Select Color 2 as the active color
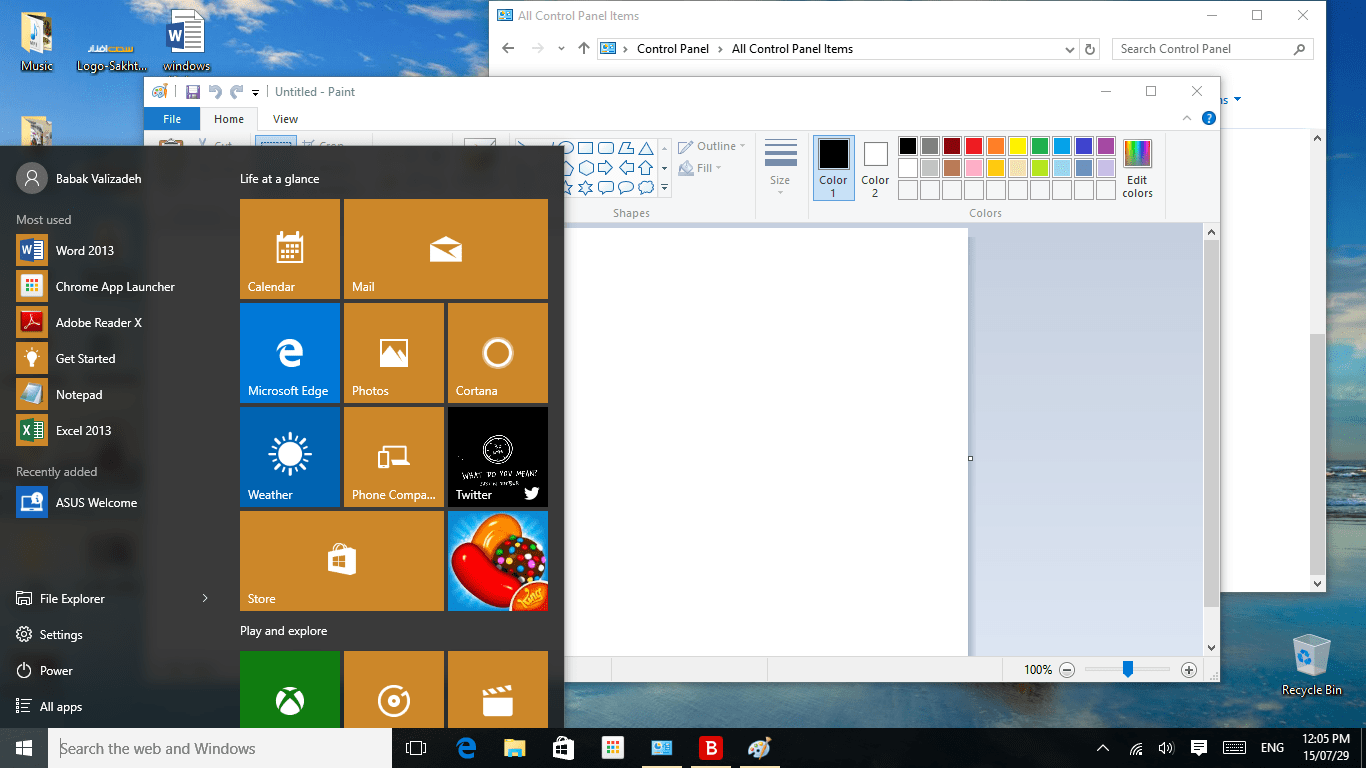The width and height of the screenshot is (1366, 768). pyautogui.click(x=875, y=168)
